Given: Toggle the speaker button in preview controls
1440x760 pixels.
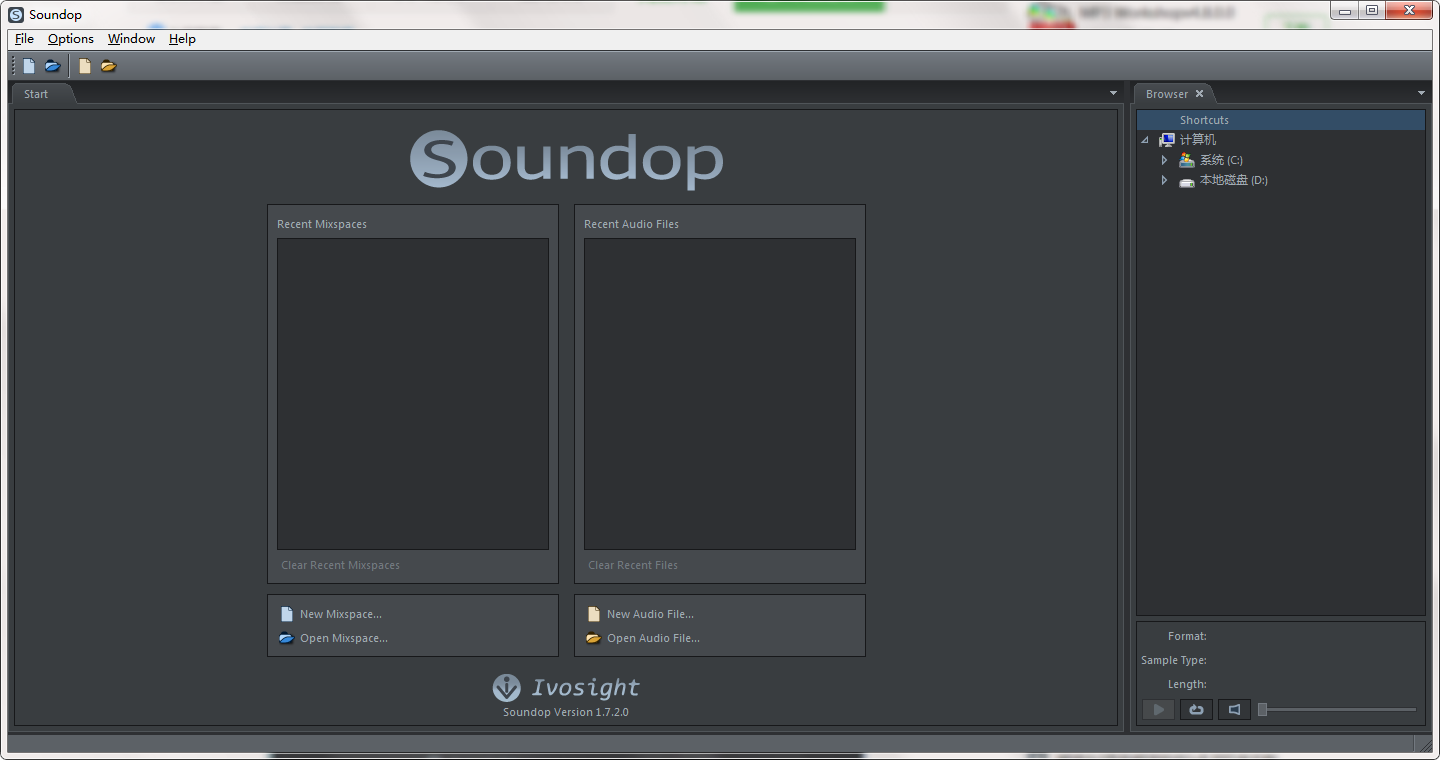Looking at the screenshot, I should (x=1234, y=709).
